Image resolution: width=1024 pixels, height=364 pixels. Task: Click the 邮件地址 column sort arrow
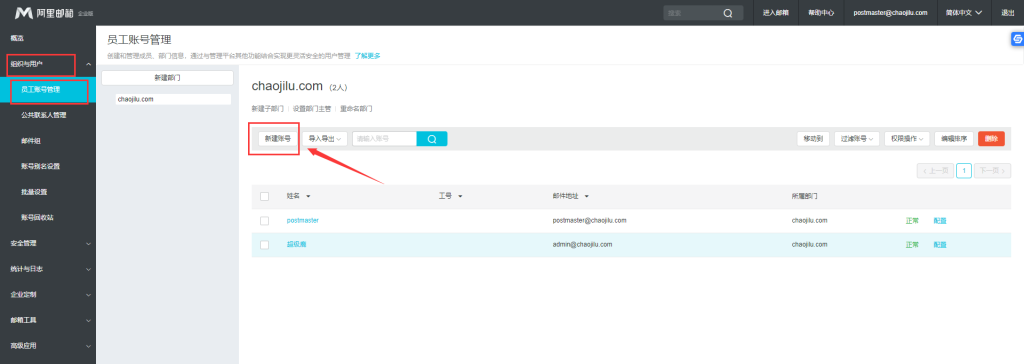coord(586,196)
